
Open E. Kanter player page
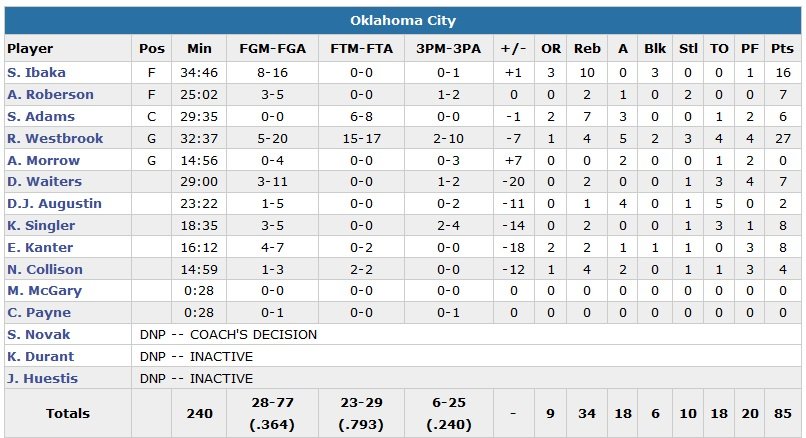38,247
